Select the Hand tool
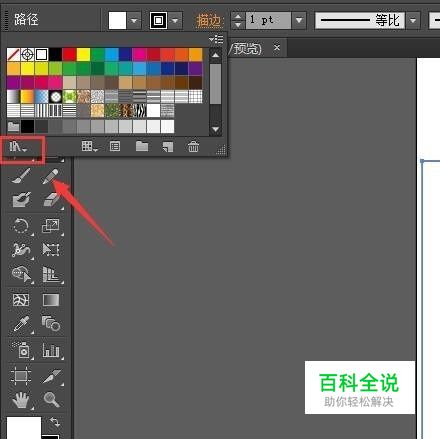 21,400
